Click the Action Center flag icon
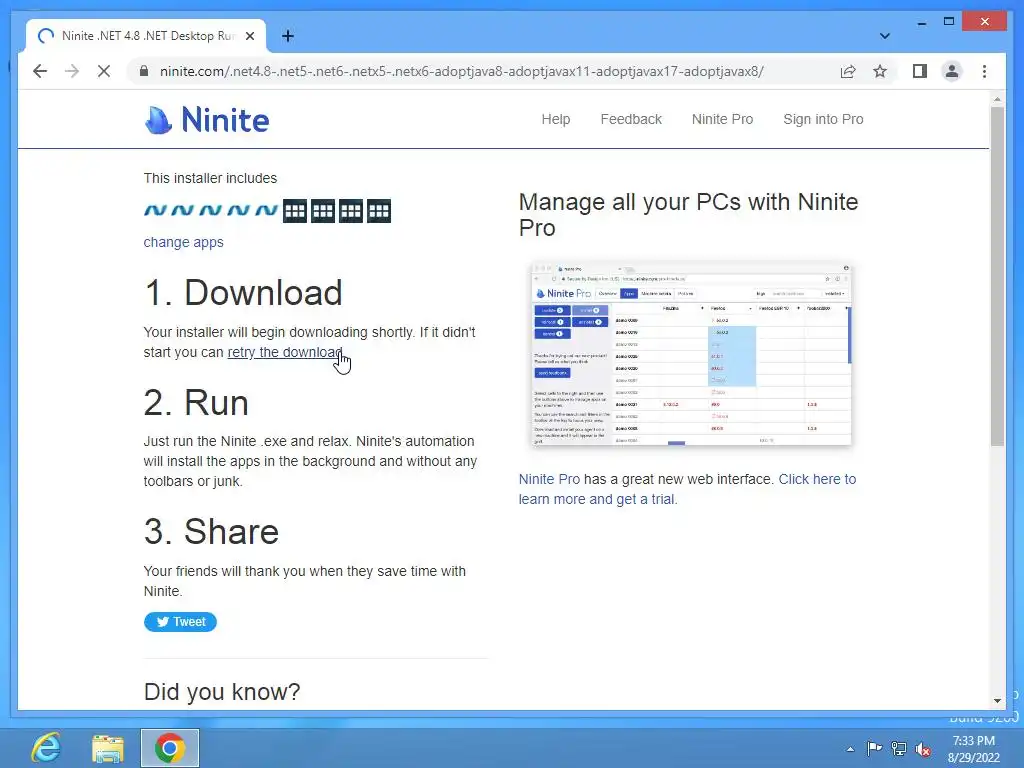The image size is (1024, 768). (x=874, y=749)
